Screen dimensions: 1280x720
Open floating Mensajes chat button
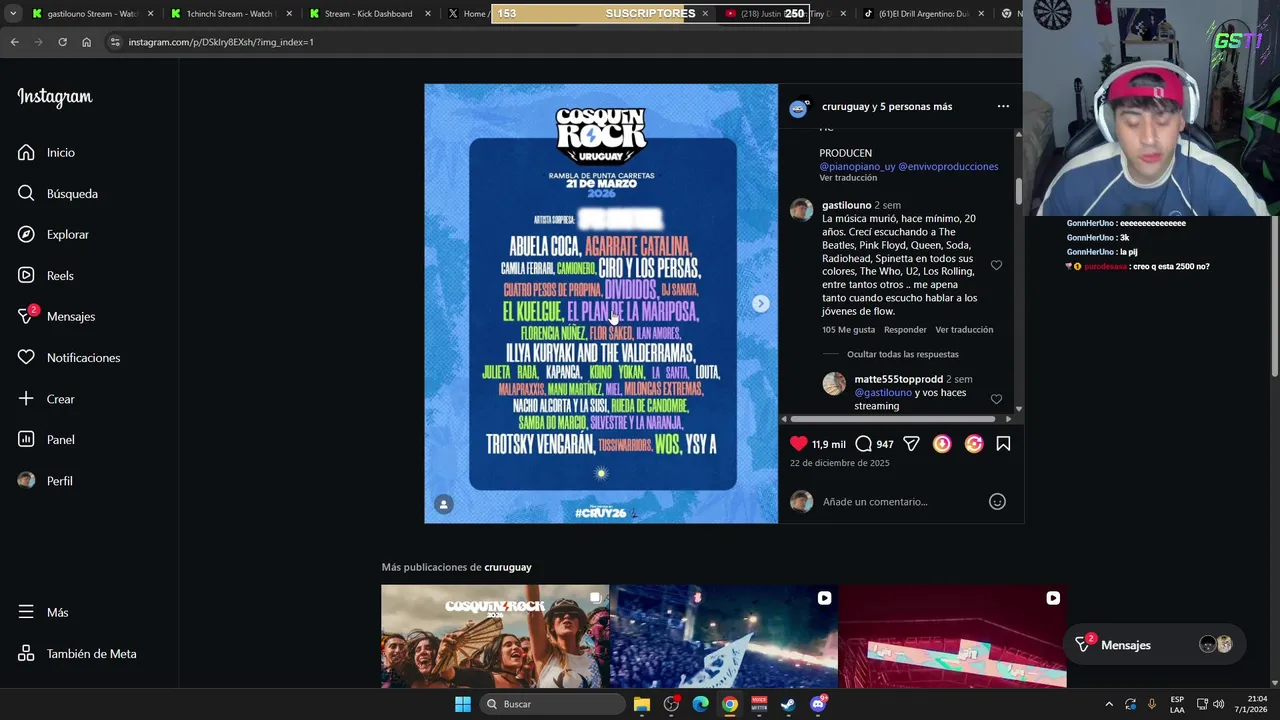tap(1153, 645)
